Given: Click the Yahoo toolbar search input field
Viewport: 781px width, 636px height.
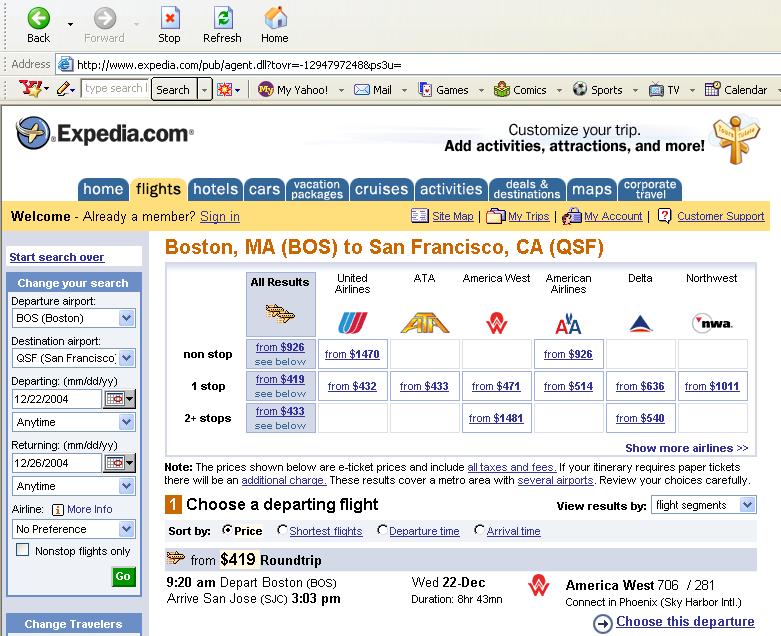Looking at the screenshot, I should [x=114, y=89].
